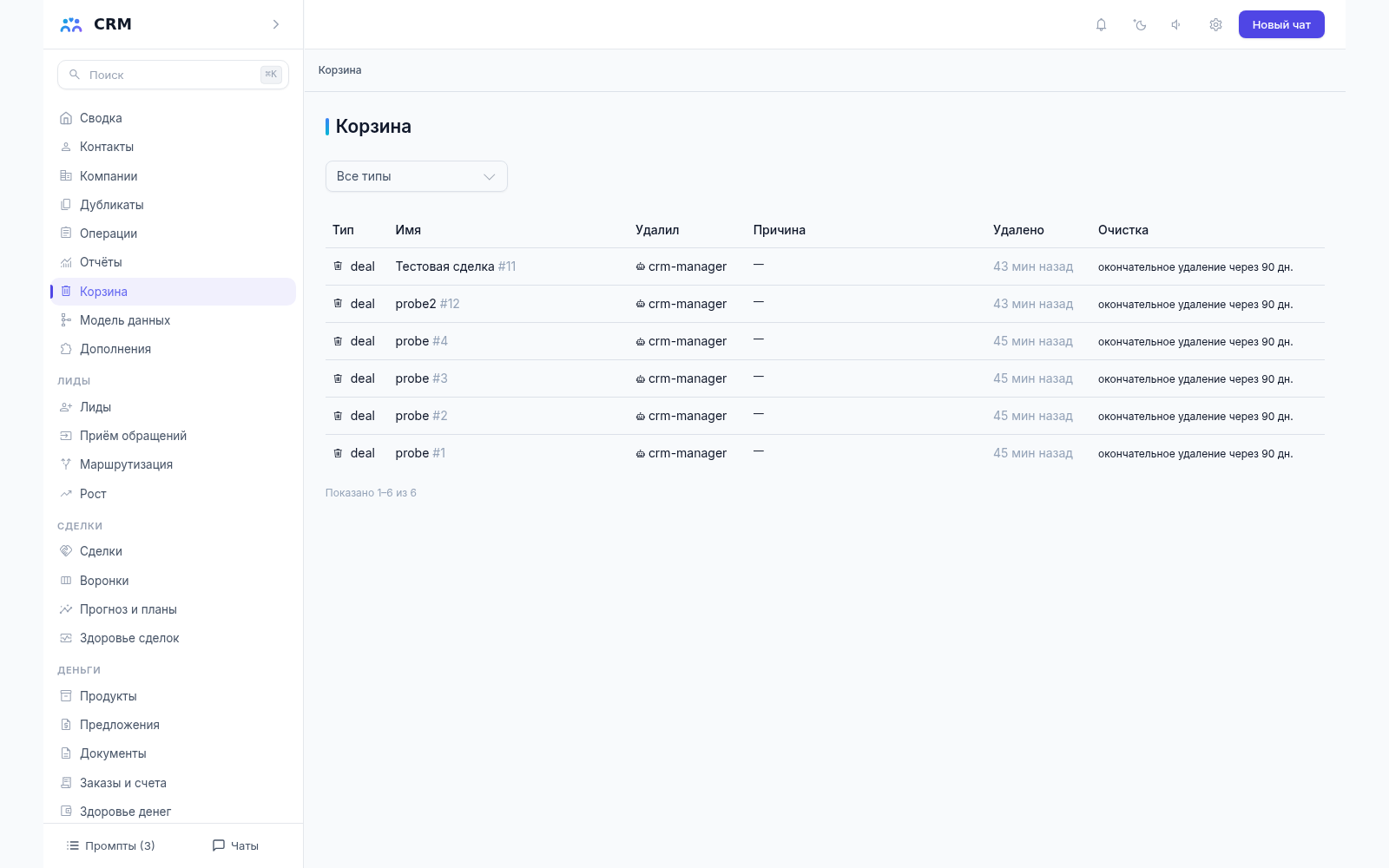Click Продукты icon in sidebar
1389x868 pixels.
66,696
